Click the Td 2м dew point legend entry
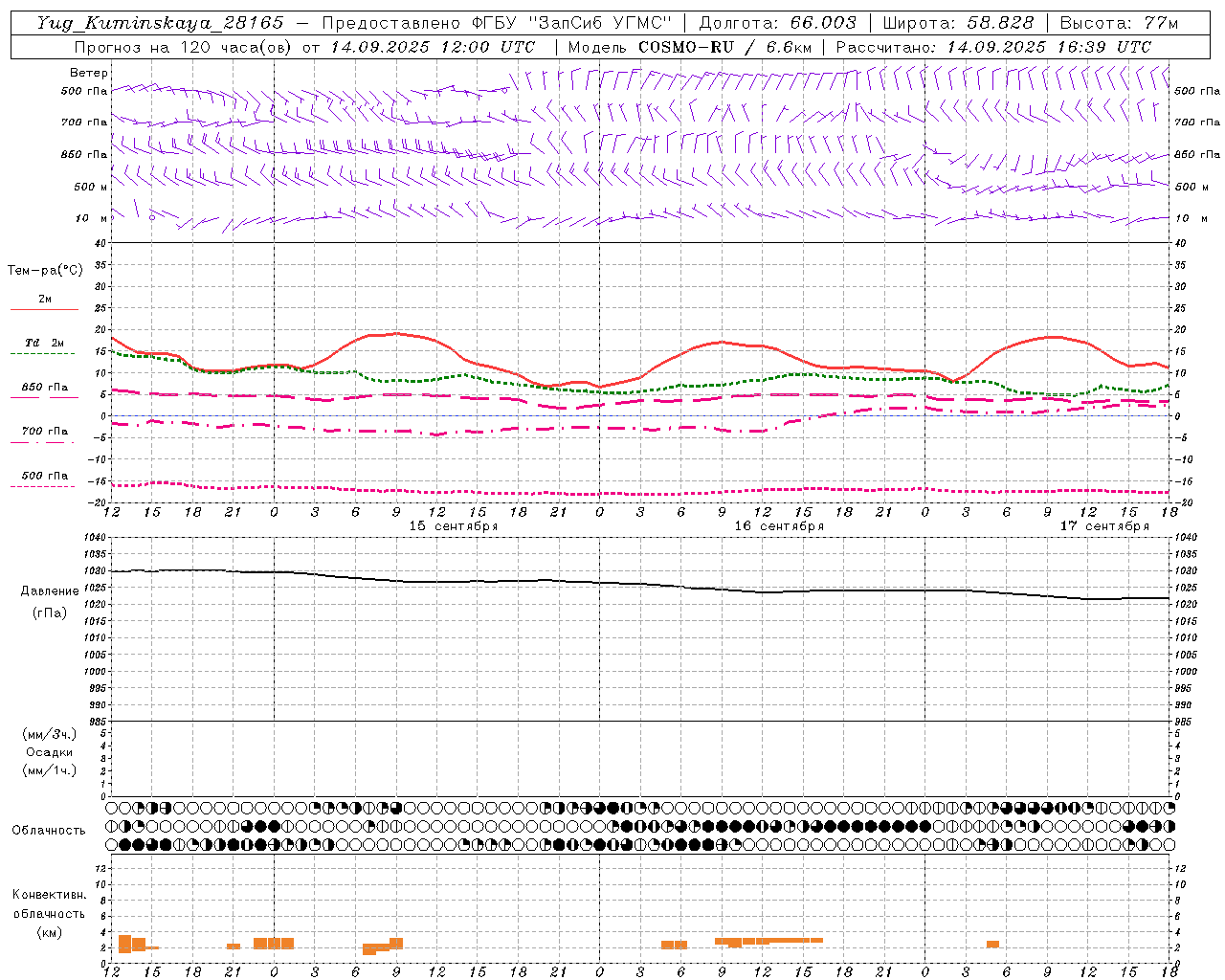The image size is (1225, 980). coord(44,343)
